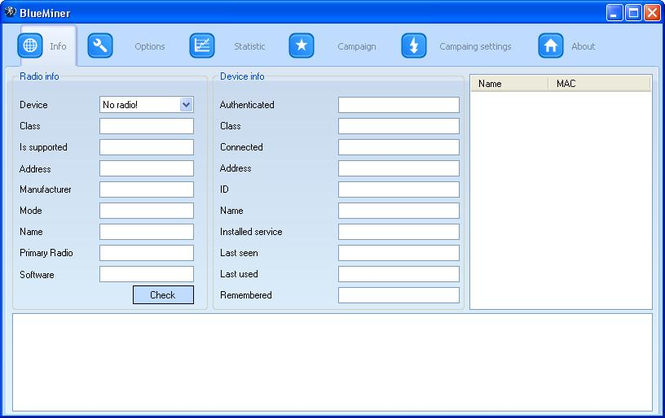The image size is (665, 418).
Task: Click the Device info group label
Action: (242, 76)
